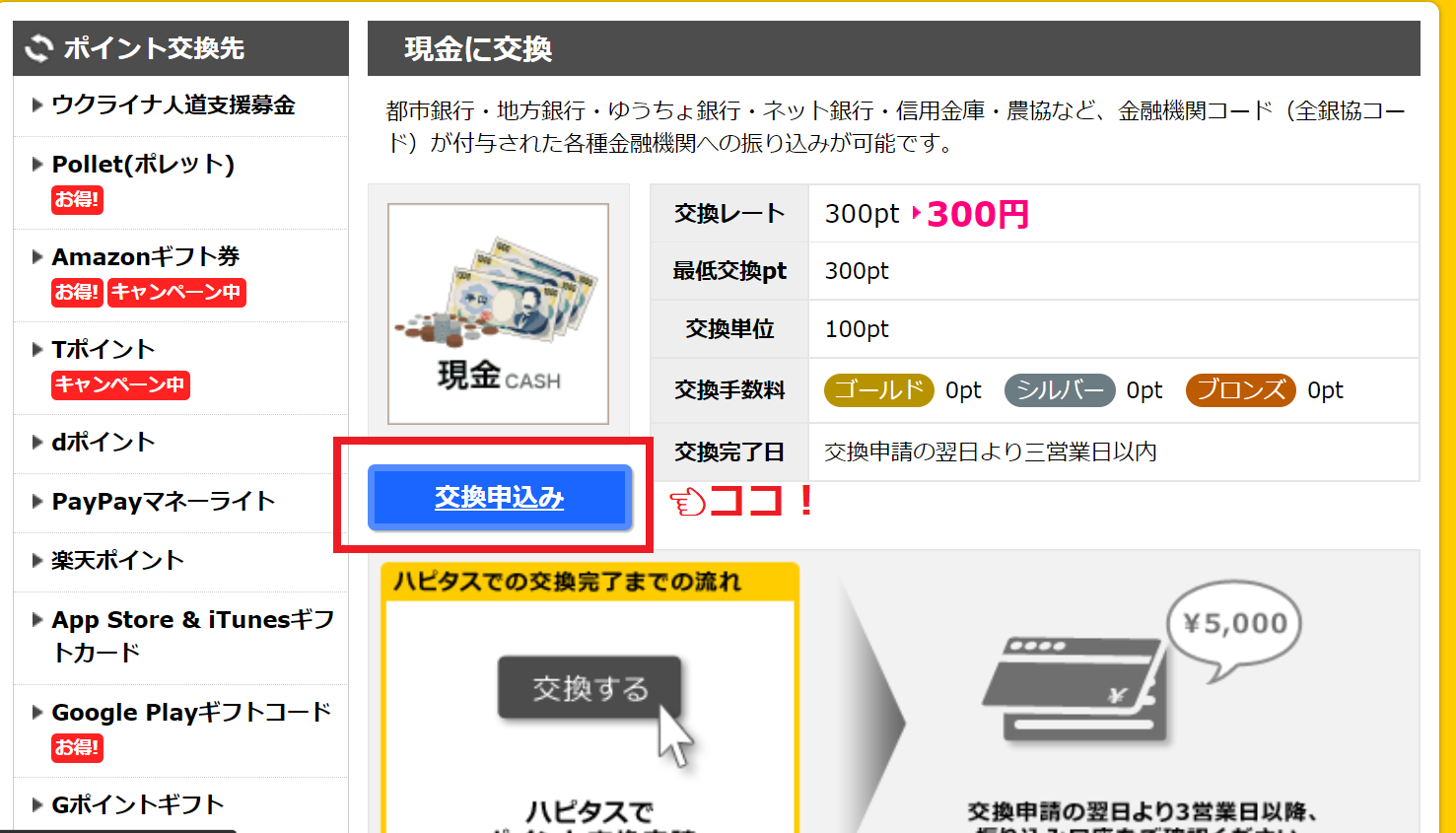1456x833 pixels.
Task: Click the シルバー rank badge
Action: [x=1060, y=390]
